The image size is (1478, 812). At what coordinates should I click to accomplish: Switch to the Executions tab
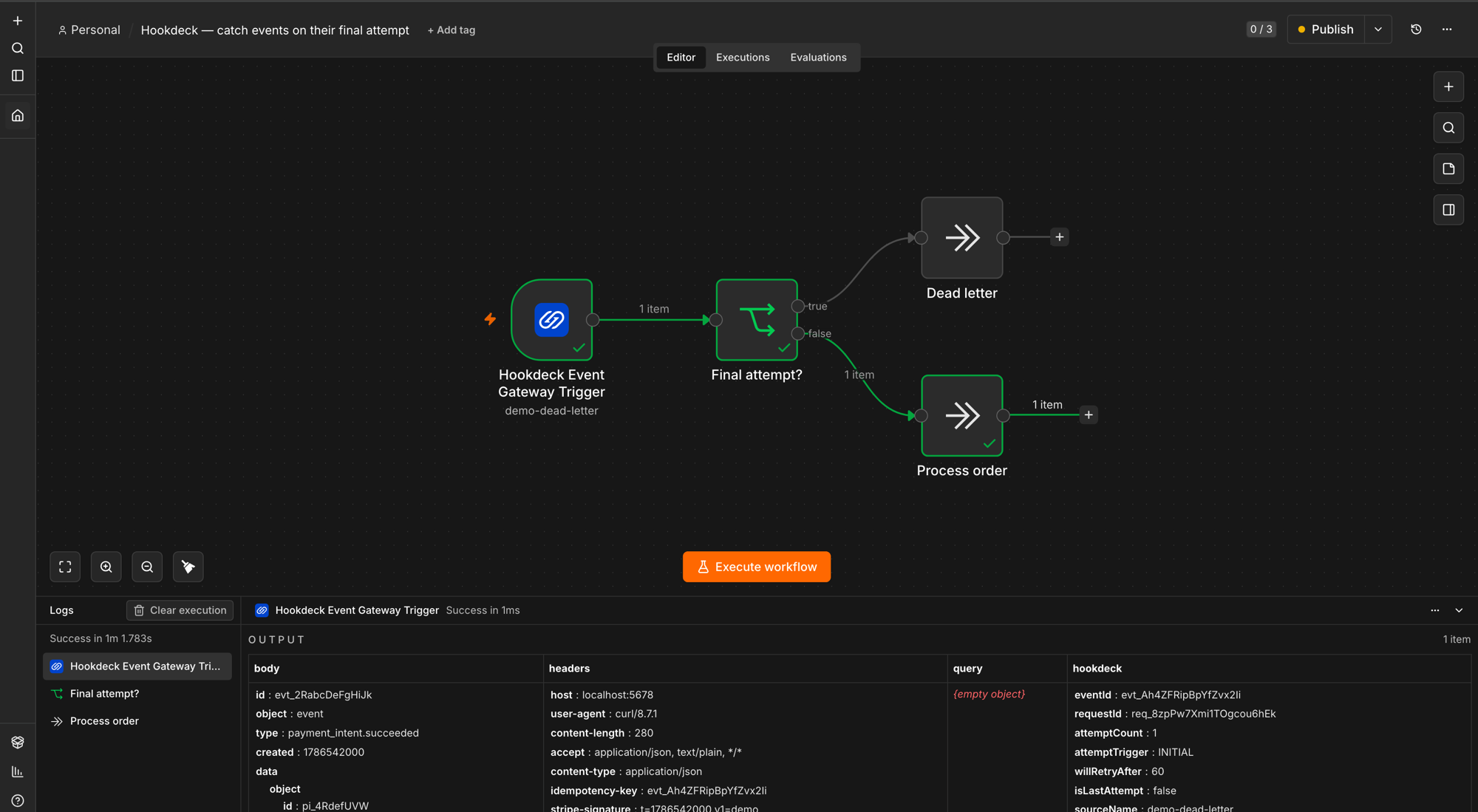click(x=743, y=57)
